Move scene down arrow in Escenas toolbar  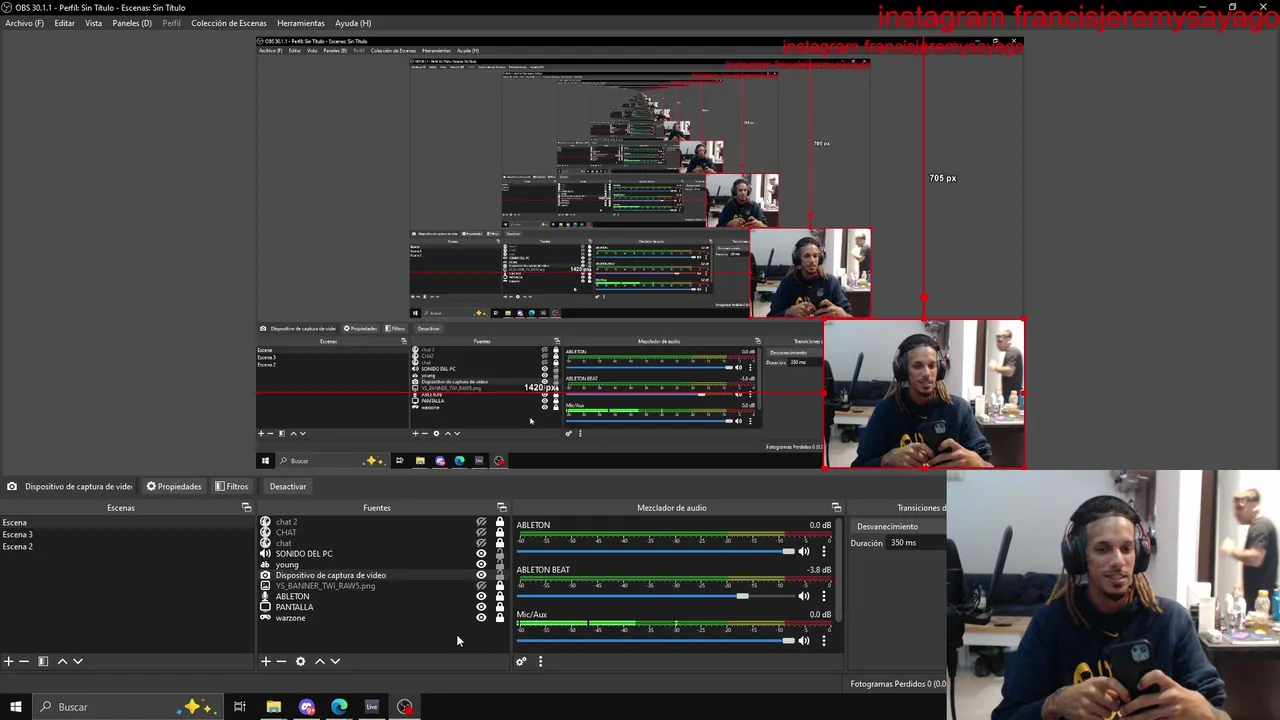click(78, 661)
